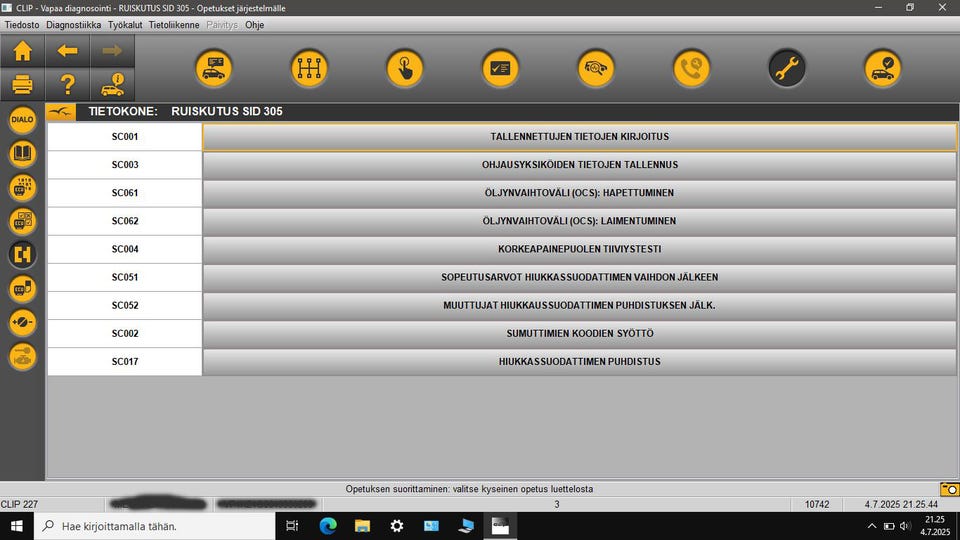
Task: Click the 10742 status bar value
Action: tap(817, 504)
